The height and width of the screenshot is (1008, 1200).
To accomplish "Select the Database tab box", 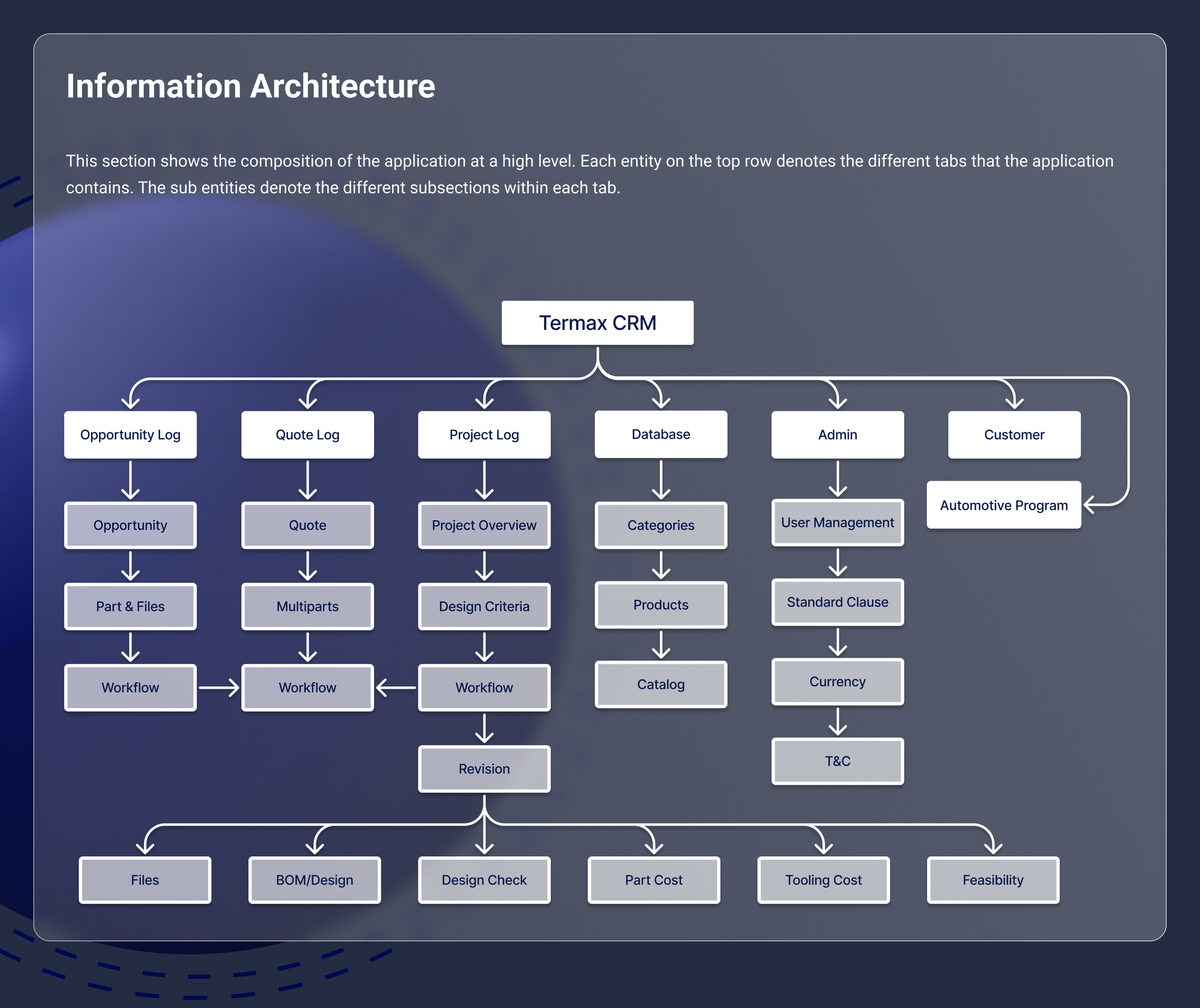I will [x=661, y=434].
